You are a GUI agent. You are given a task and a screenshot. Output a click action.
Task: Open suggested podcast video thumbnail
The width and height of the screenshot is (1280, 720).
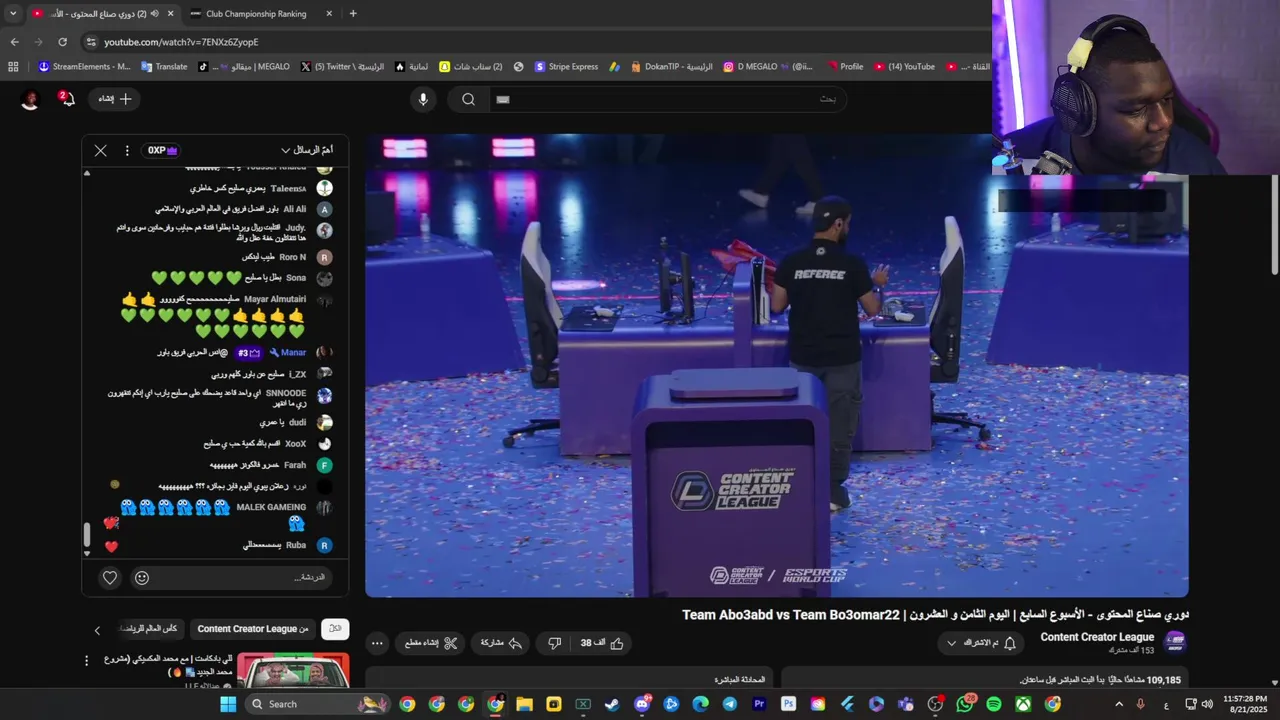pyautogui.click(x=293, y=670)
